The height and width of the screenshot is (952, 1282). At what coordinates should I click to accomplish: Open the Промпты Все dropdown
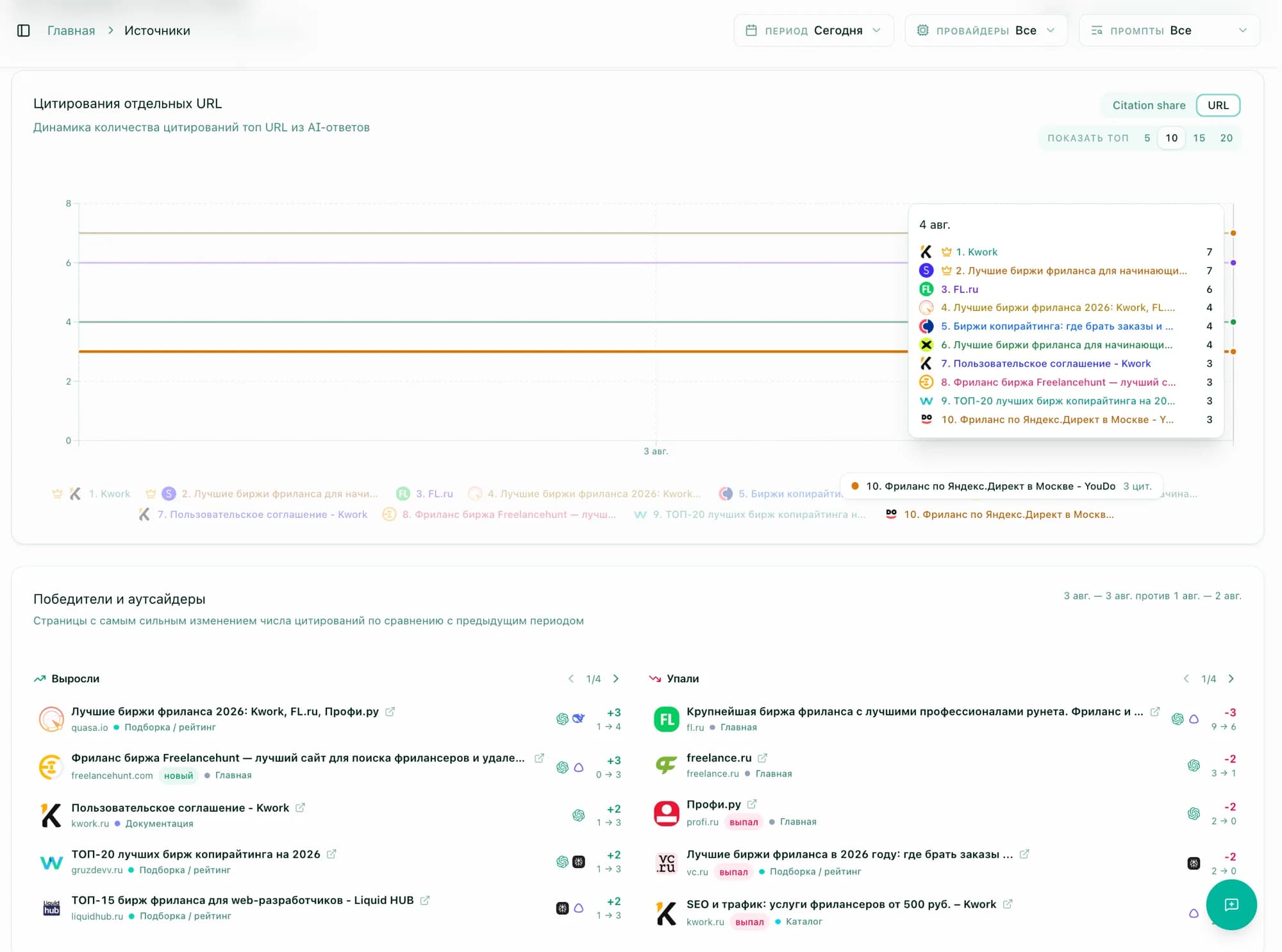(1169, 31)
